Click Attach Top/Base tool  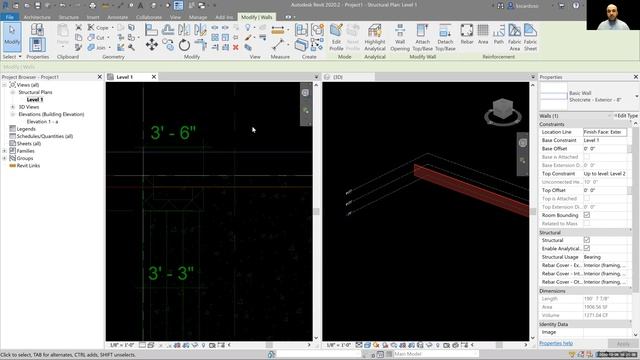tap(422, 37)
